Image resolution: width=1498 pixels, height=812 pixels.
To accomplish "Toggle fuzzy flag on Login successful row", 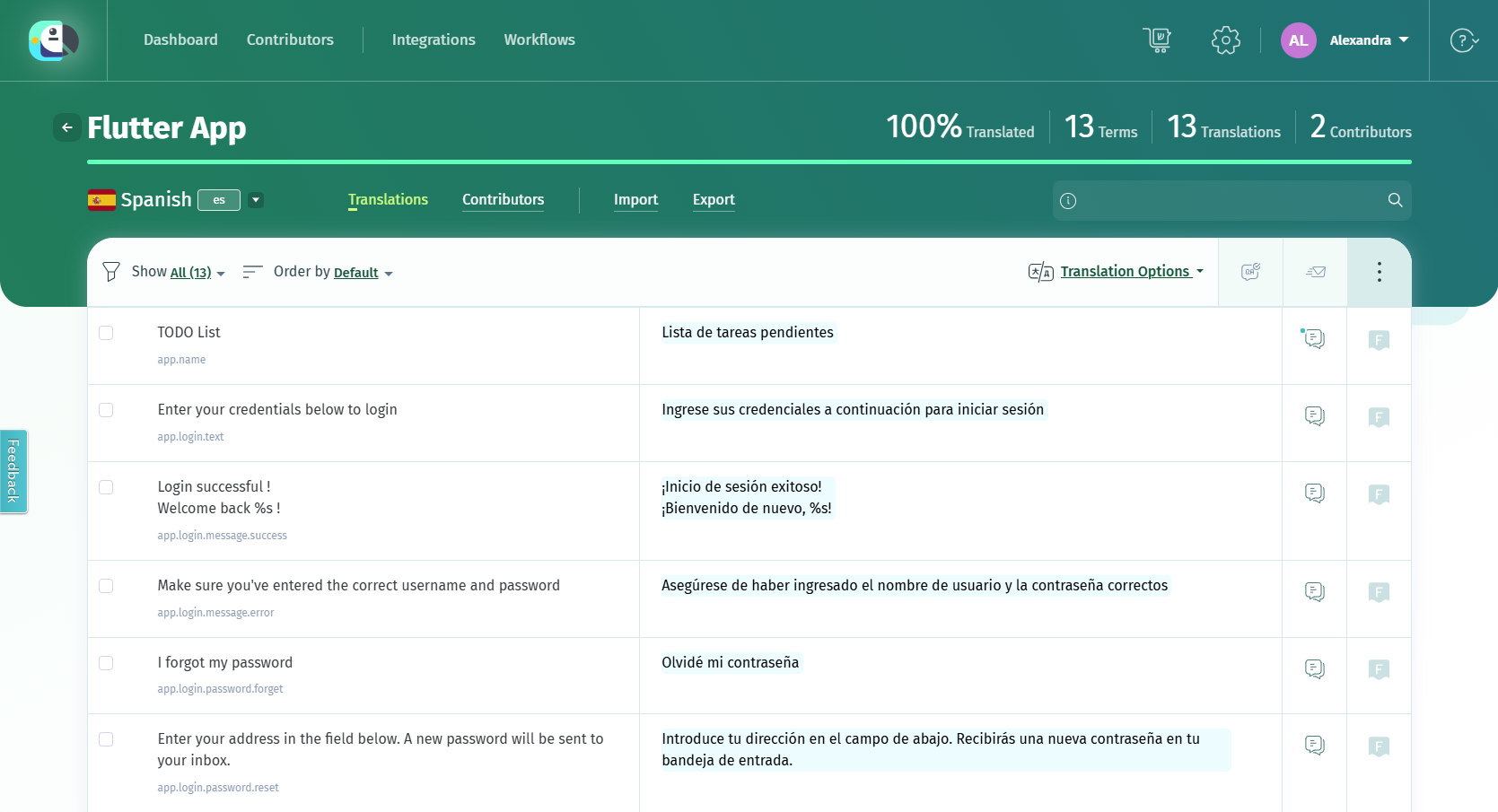I will pyautogui.click(x=1380, y=494).
